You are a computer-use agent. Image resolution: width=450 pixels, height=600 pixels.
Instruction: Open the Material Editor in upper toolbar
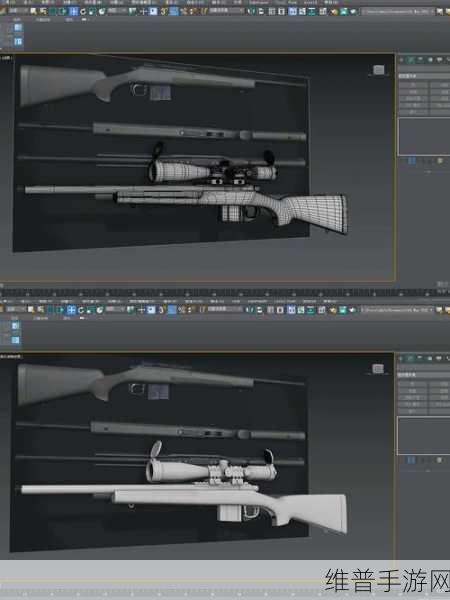(323, 11)
